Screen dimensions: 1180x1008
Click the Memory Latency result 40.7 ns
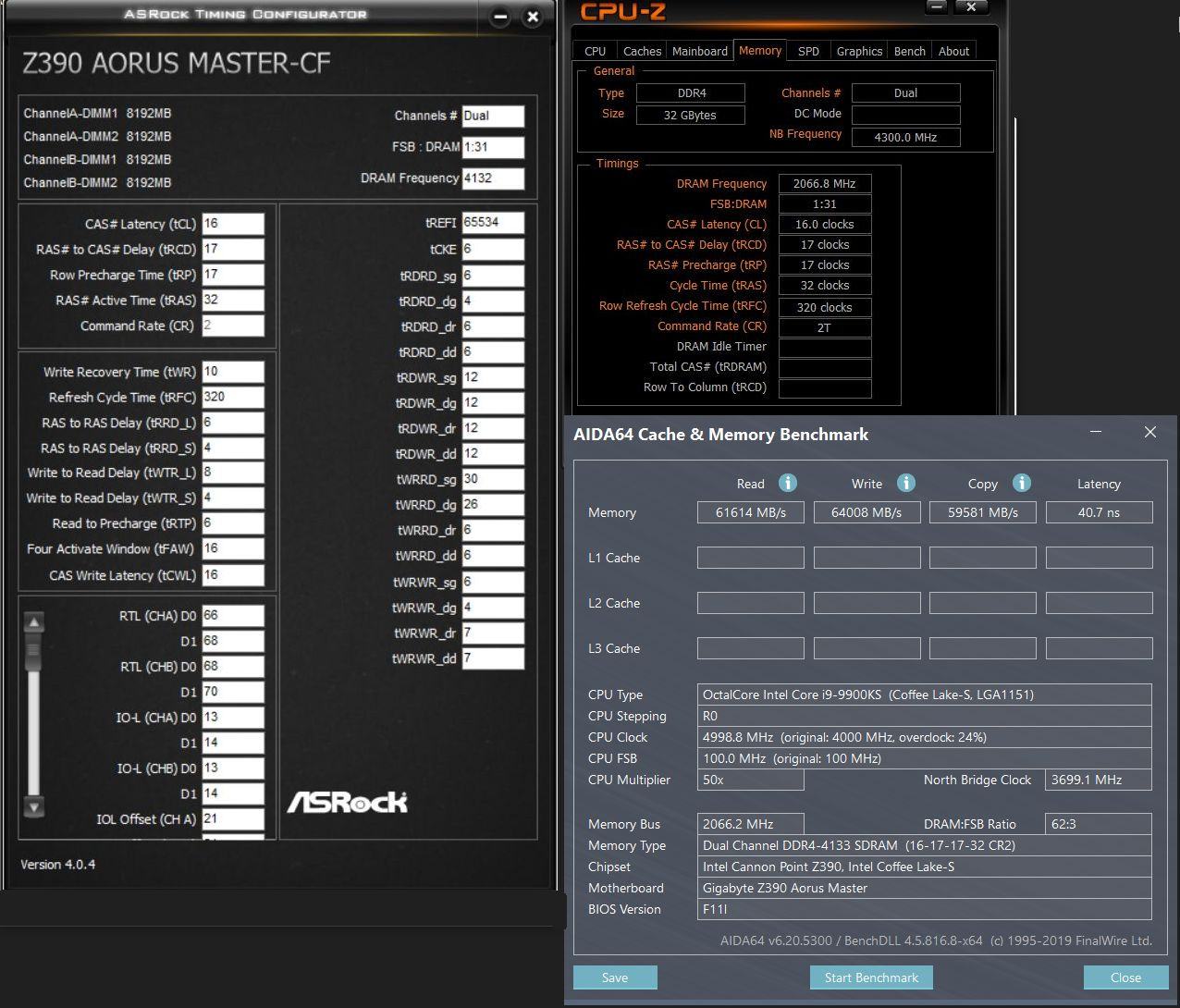click(x=1100, y=512)
